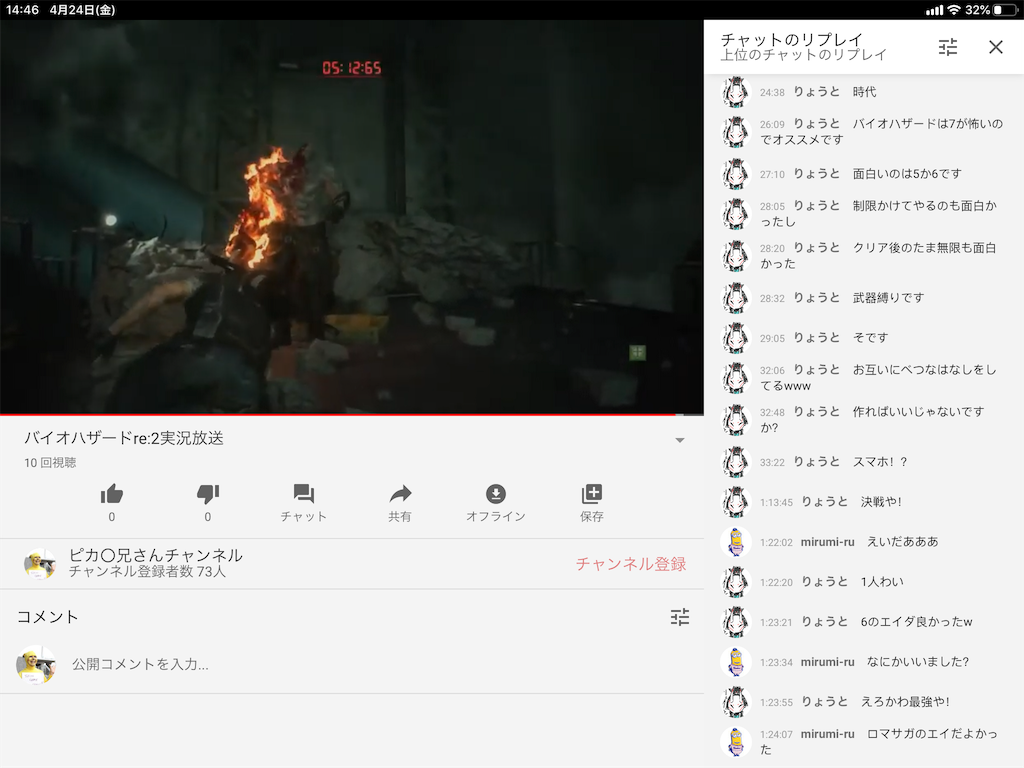
Task: Tap the dislike thumbs-down icon
Action: 208,494
